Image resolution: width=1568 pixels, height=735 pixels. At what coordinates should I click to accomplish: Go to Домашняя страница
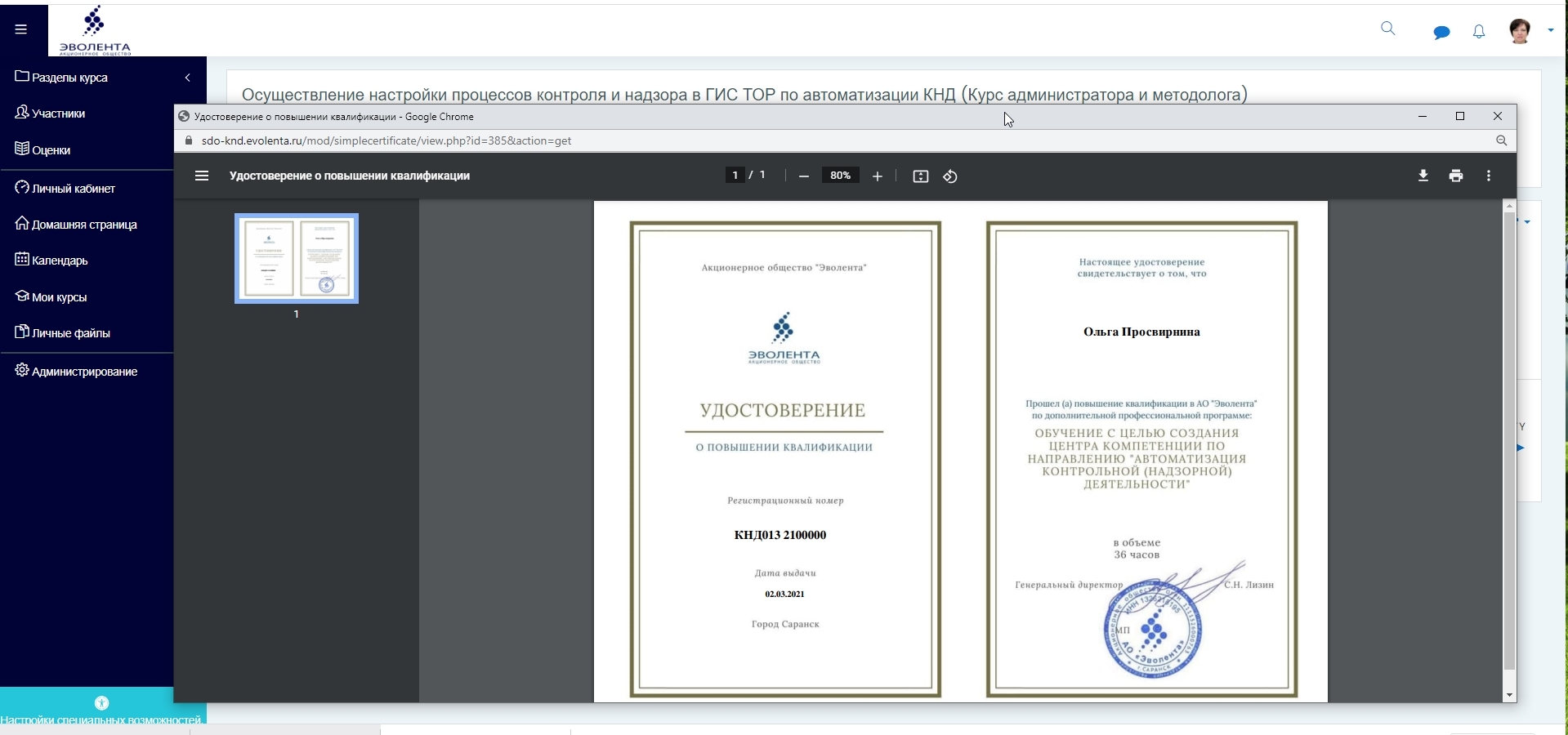[x=76, y=225]
